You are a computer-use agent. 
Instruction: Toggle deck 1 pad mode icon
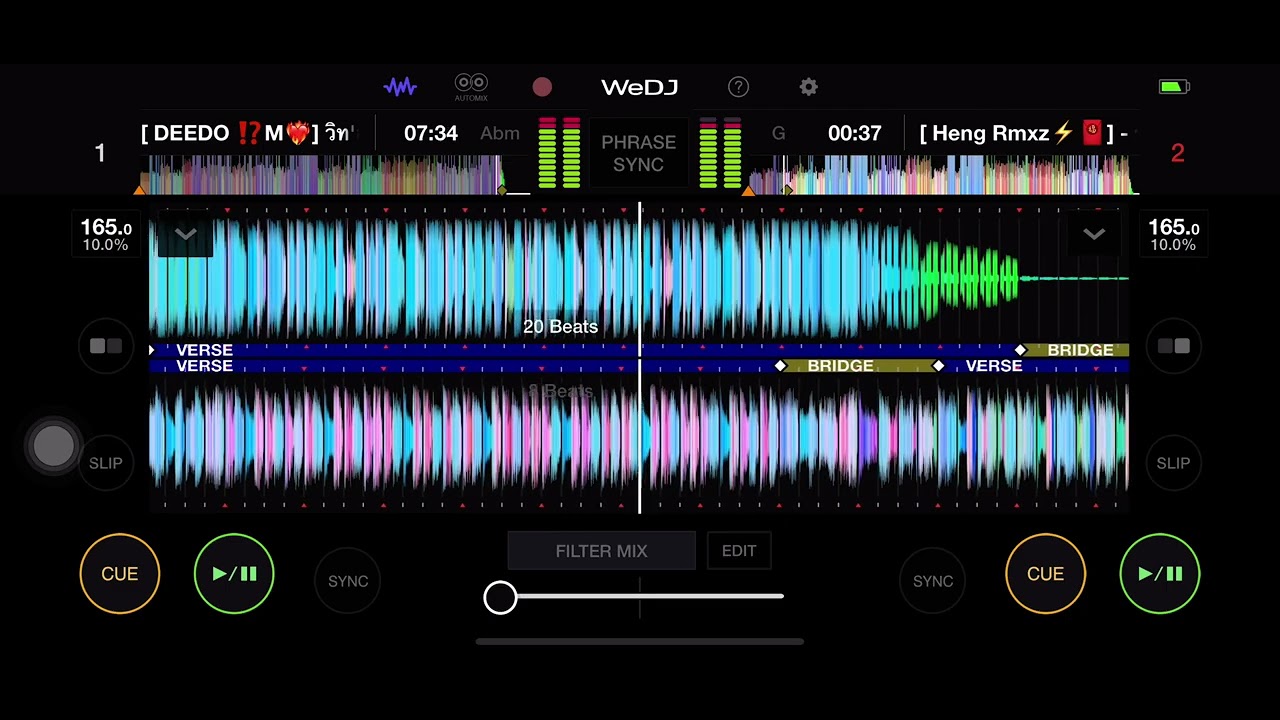point(106,346)
